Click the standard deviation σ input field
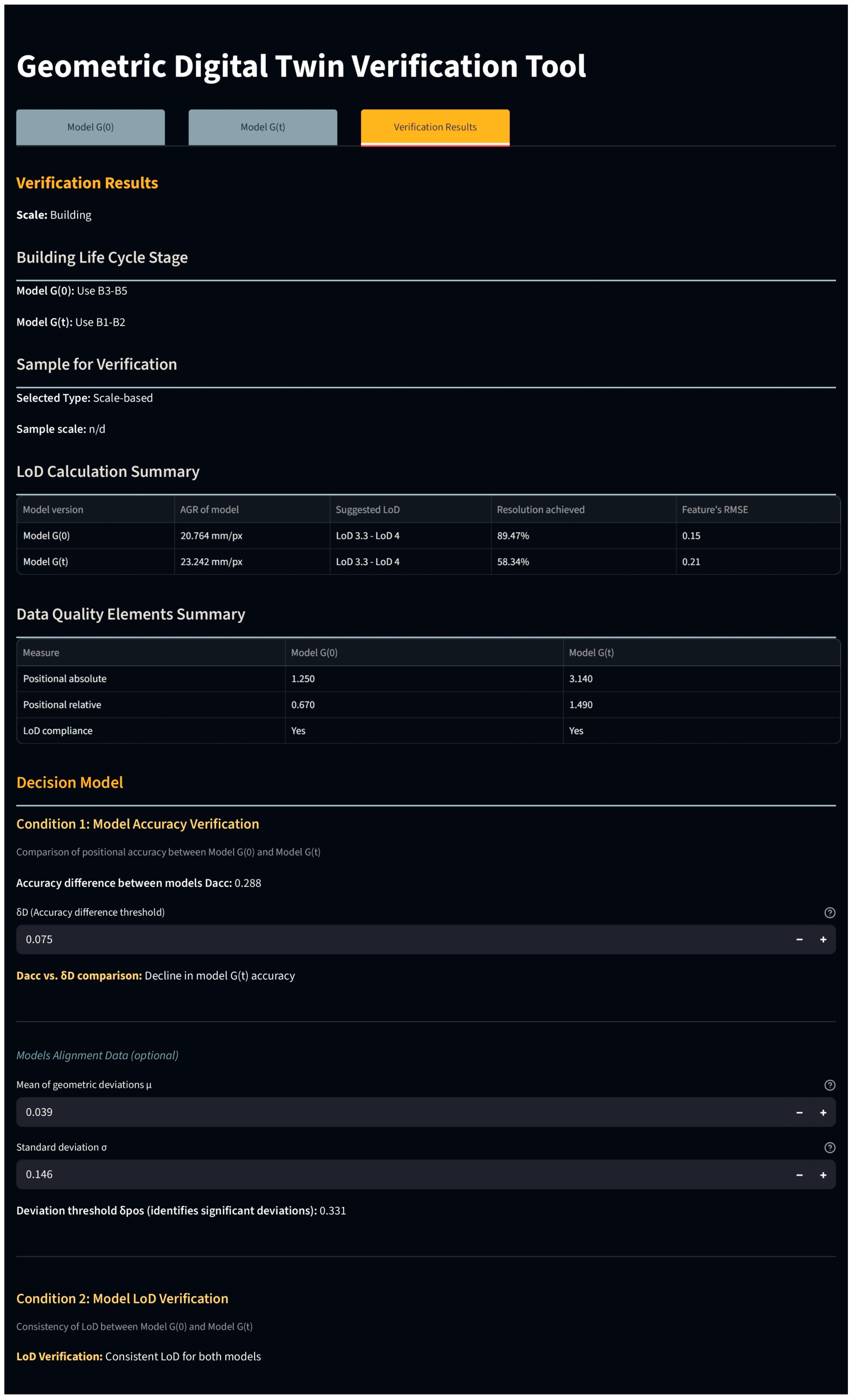 (x=398, y=1175)
